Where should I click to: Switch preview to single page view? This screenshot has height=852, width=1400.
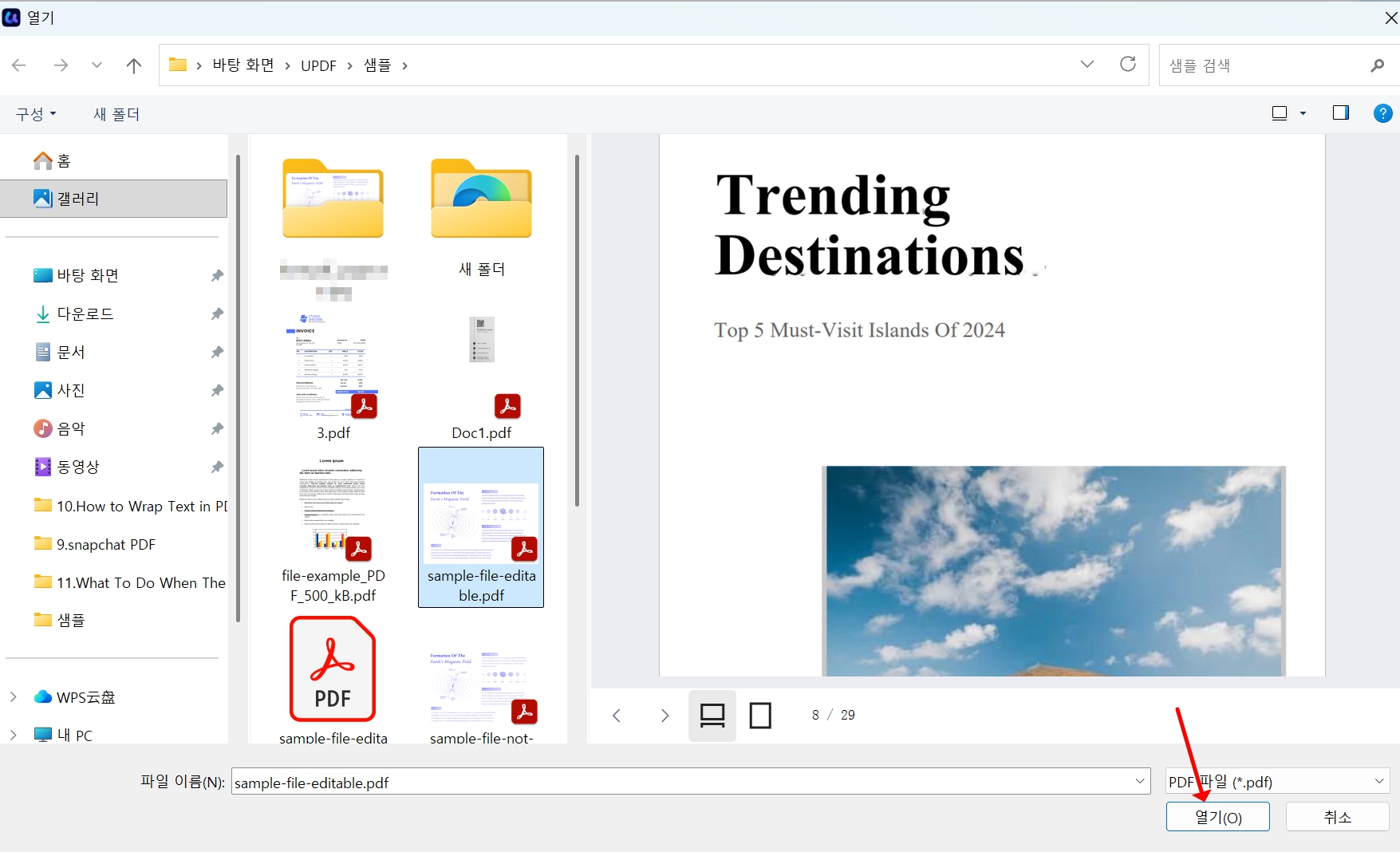pos(760,716)
